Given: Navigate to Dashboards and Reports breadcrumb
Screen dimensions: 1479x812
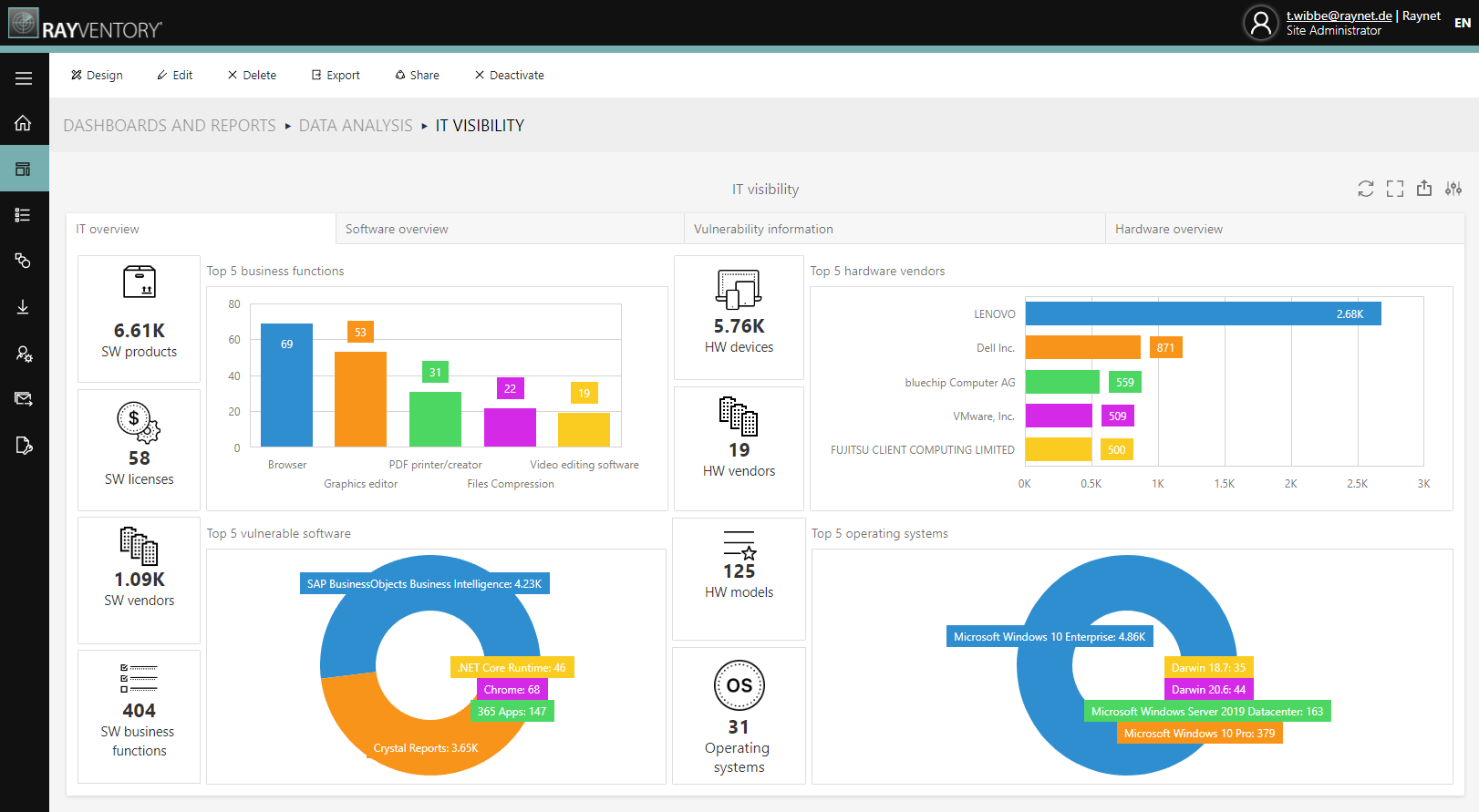Looking at the screenshot, I should [x=170, y=126].
